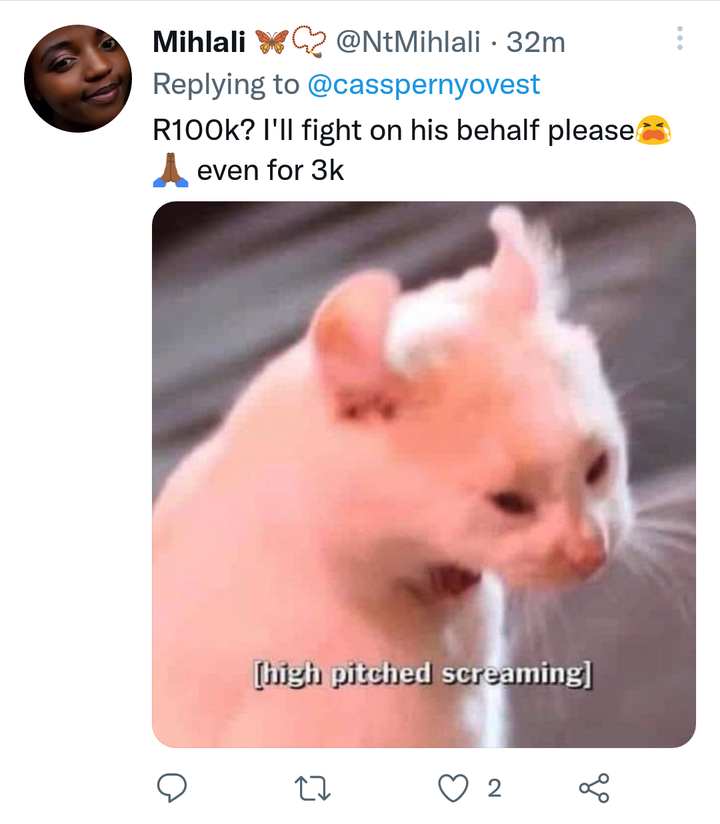Retweet this post using the arrows icon
The image size is (720, 824).
coord(312,788)
